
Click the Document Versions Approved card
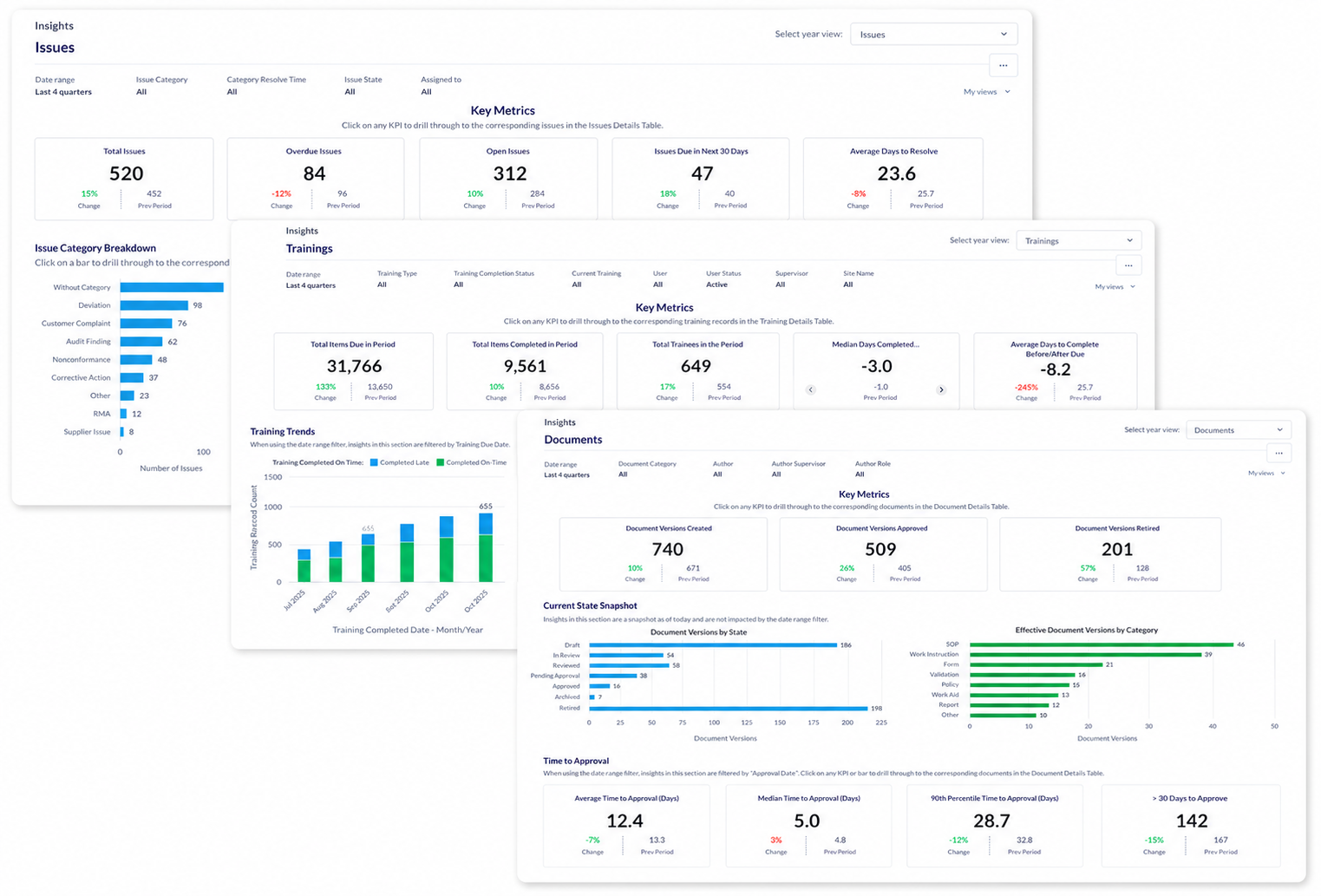(x=883, y=554)
